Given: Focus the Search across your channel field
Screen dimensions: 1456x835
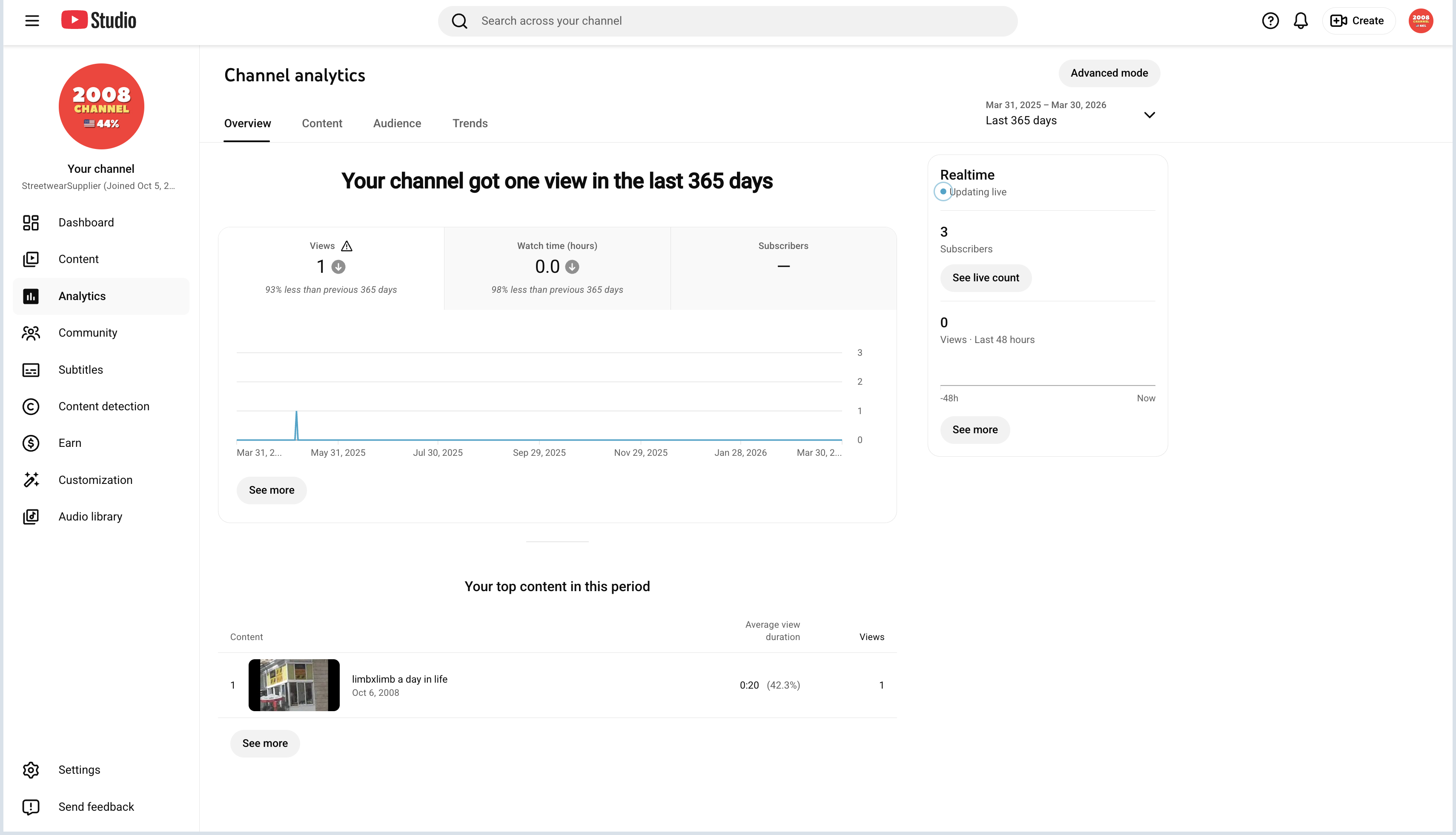Looking at the screenshot, I should [x=728, y=21].
